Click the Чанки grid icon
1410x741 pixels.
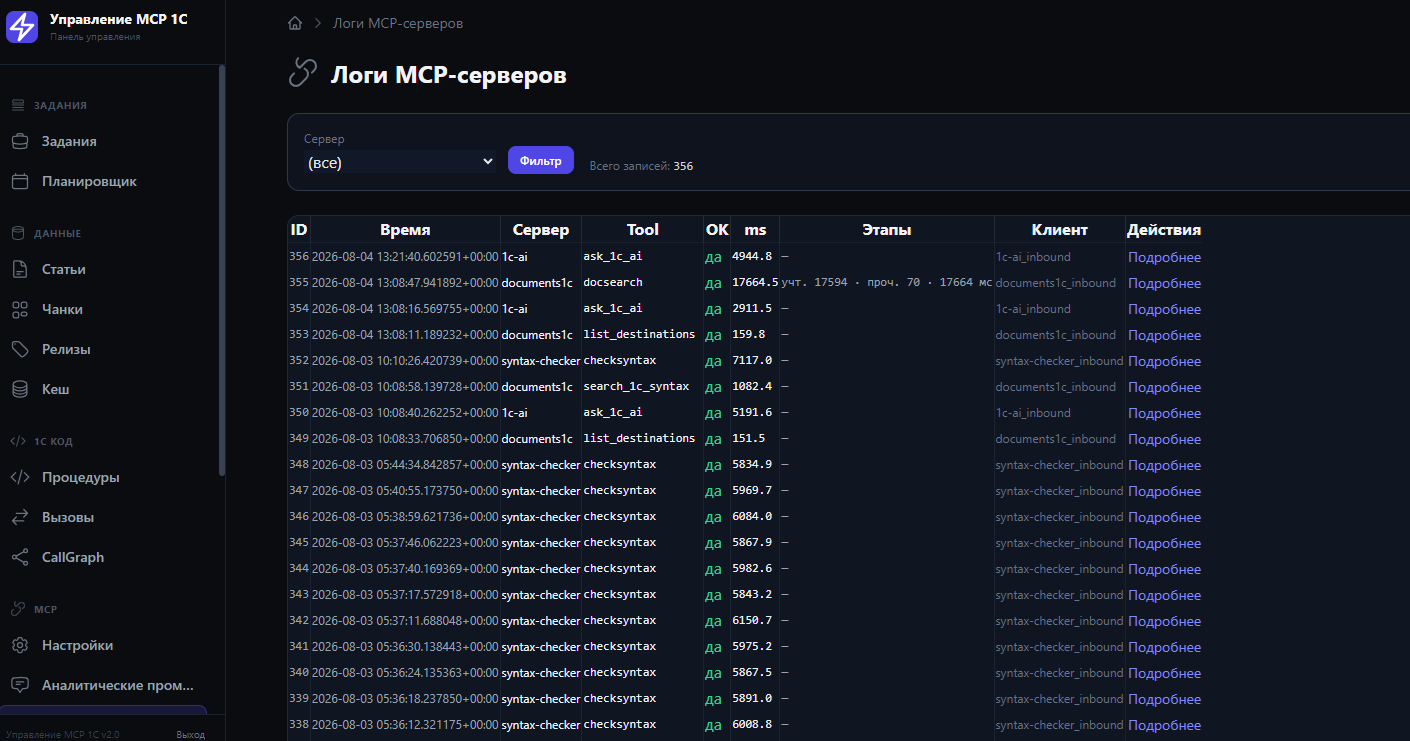(20, 309)
